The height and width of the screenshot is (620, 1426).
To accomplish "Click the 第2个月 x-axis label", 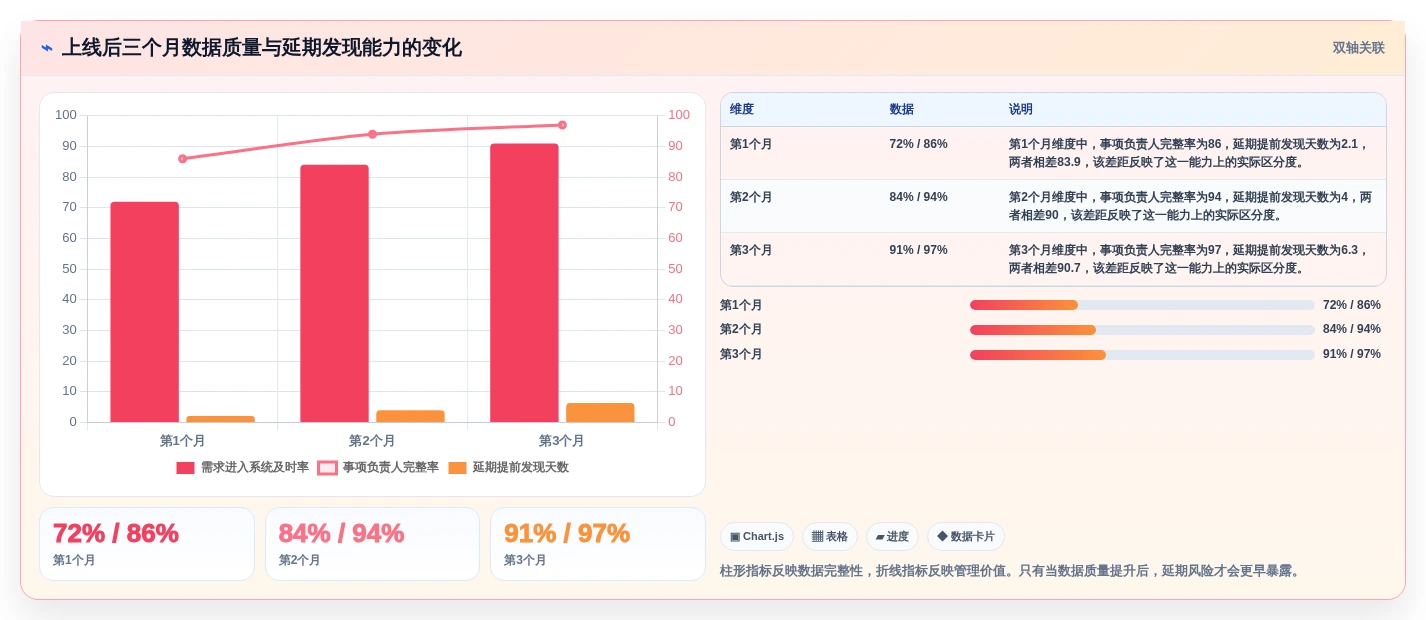I will [372, 440].
